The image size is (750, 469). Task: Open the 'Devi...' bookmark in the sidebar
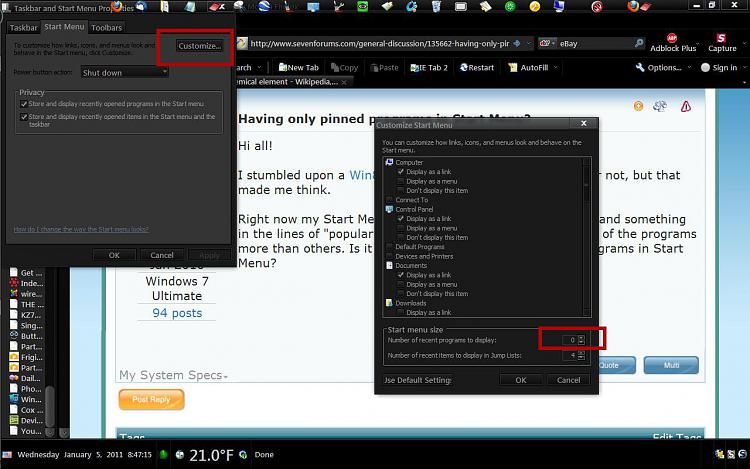coord(26,420)
